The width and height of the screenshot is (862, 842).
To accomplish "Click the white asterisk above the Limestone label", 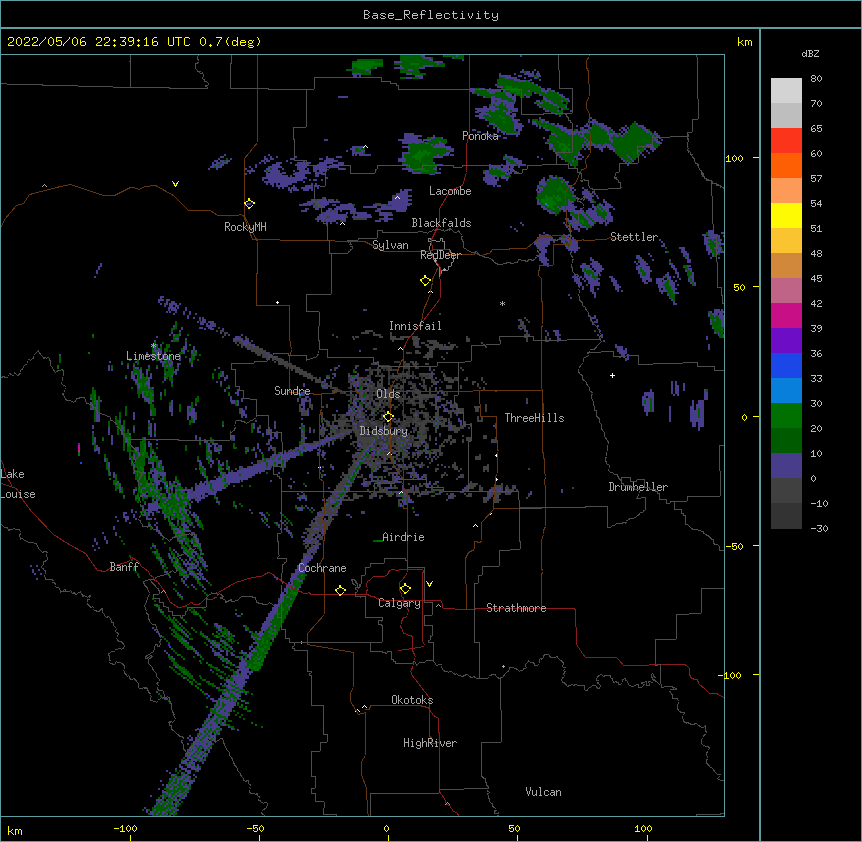I will click(153, 346).
